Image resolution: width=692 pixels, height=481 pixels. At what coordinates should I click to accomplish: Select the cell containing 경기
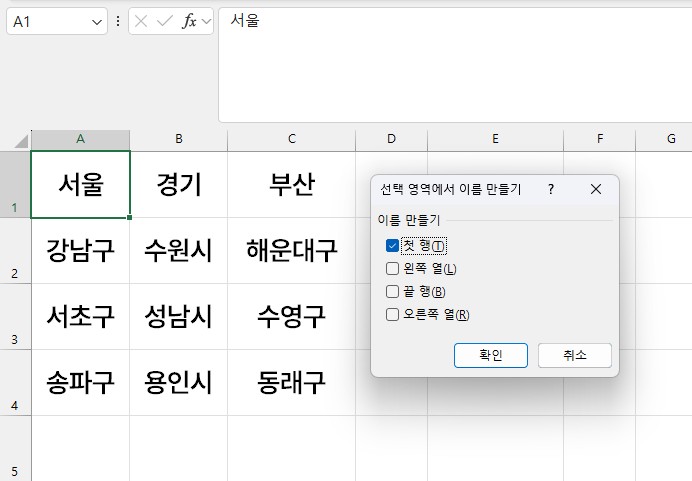click(179, 184)
